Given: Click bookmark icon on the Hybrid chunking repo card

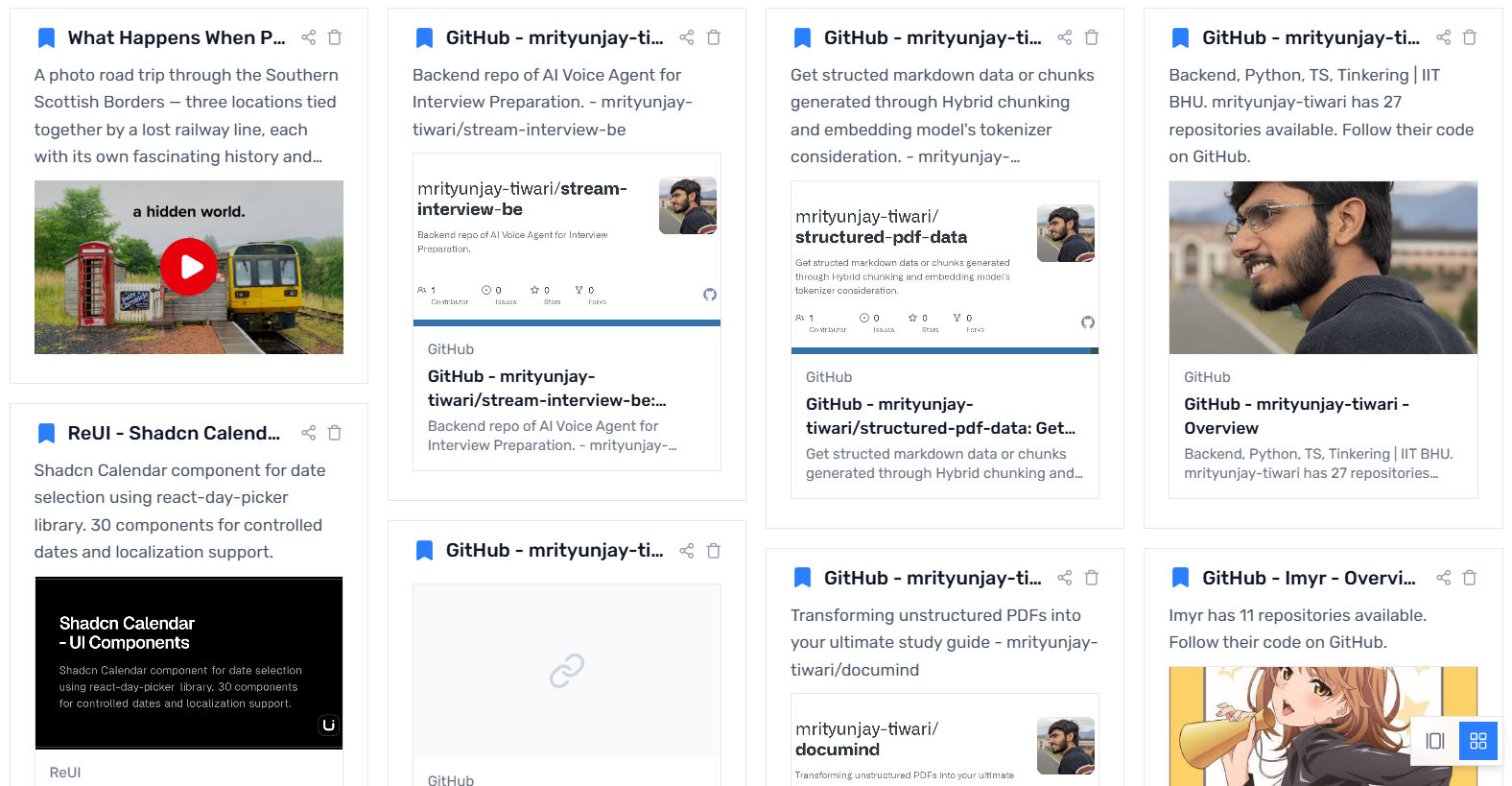Looking at the screenshot, I should point(802,38).
